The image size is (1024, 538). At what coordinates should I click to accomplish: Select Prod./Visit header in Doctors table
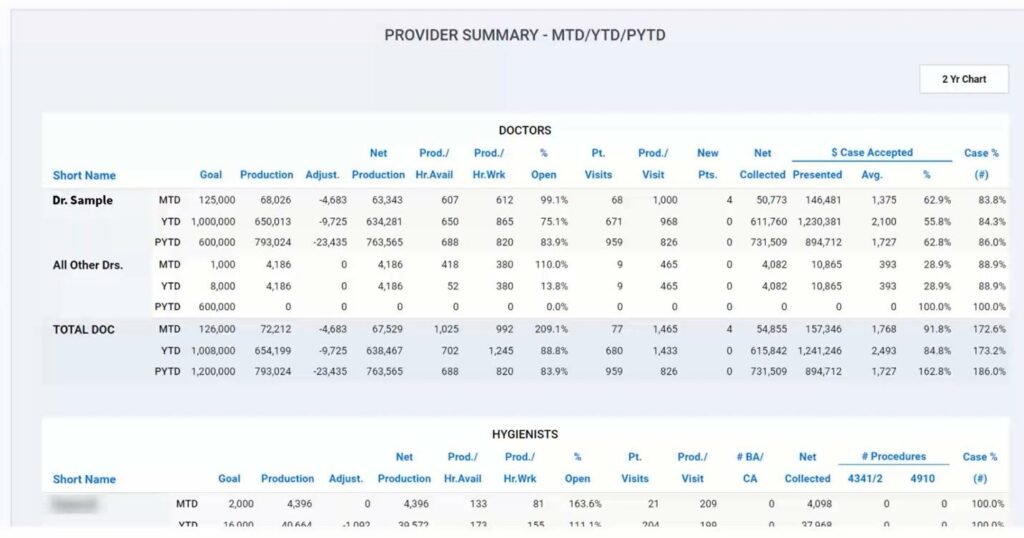click(653, 164)
